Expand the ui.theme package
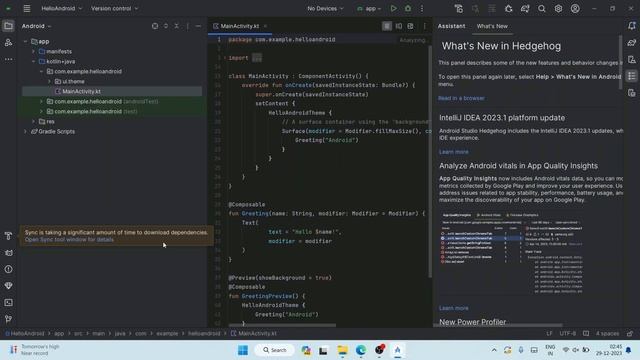Screen dimensions: 640x360 coord(49,82)
